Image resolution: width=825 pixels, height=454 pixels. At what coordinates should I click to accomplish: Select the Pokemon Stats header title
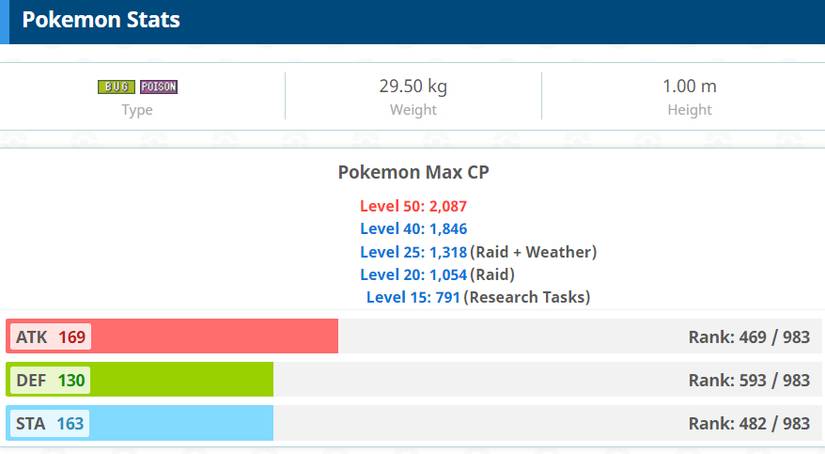tap(101, 19)
